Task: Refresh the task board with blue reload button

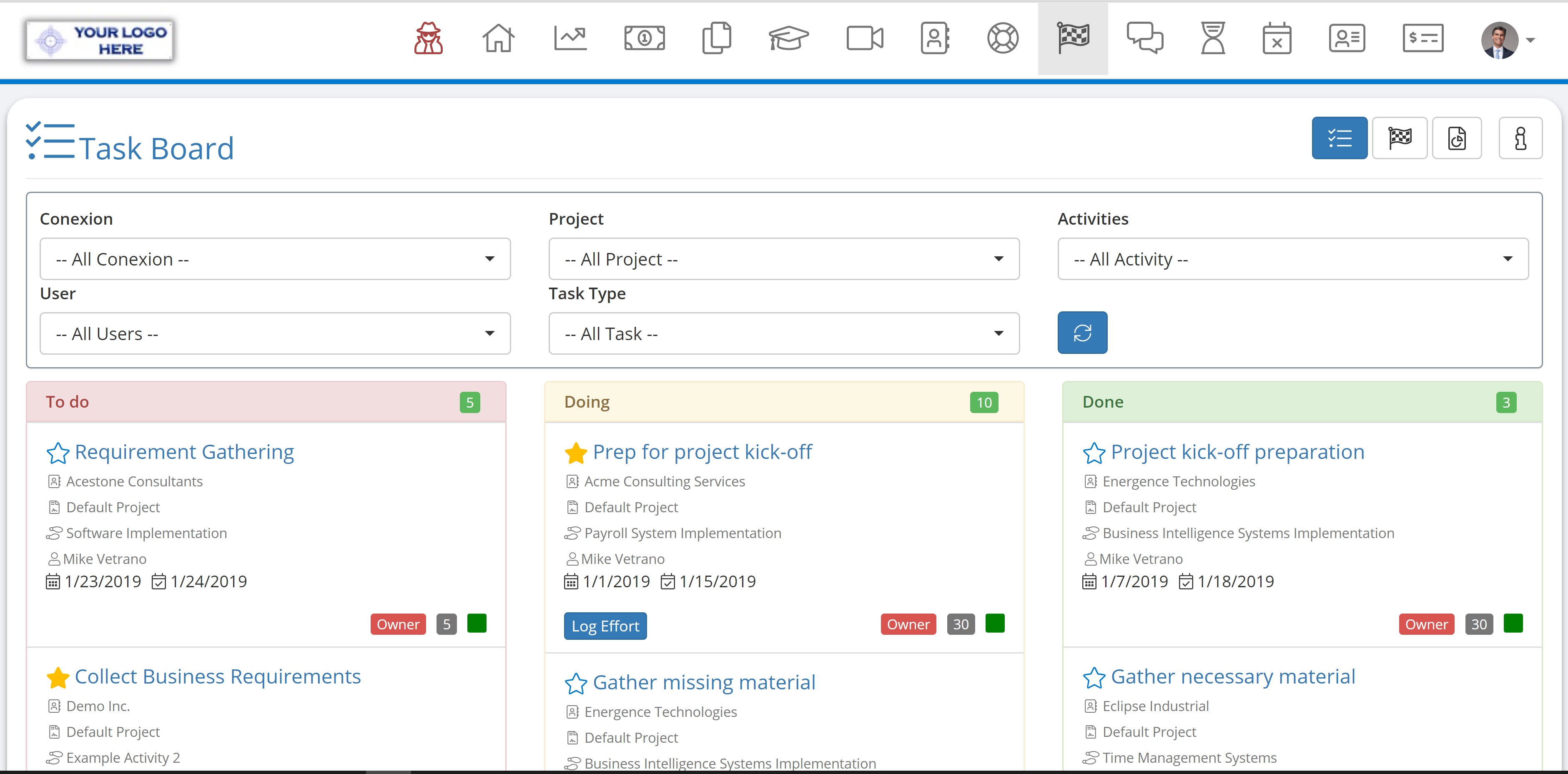Action: coord(1082,333)
